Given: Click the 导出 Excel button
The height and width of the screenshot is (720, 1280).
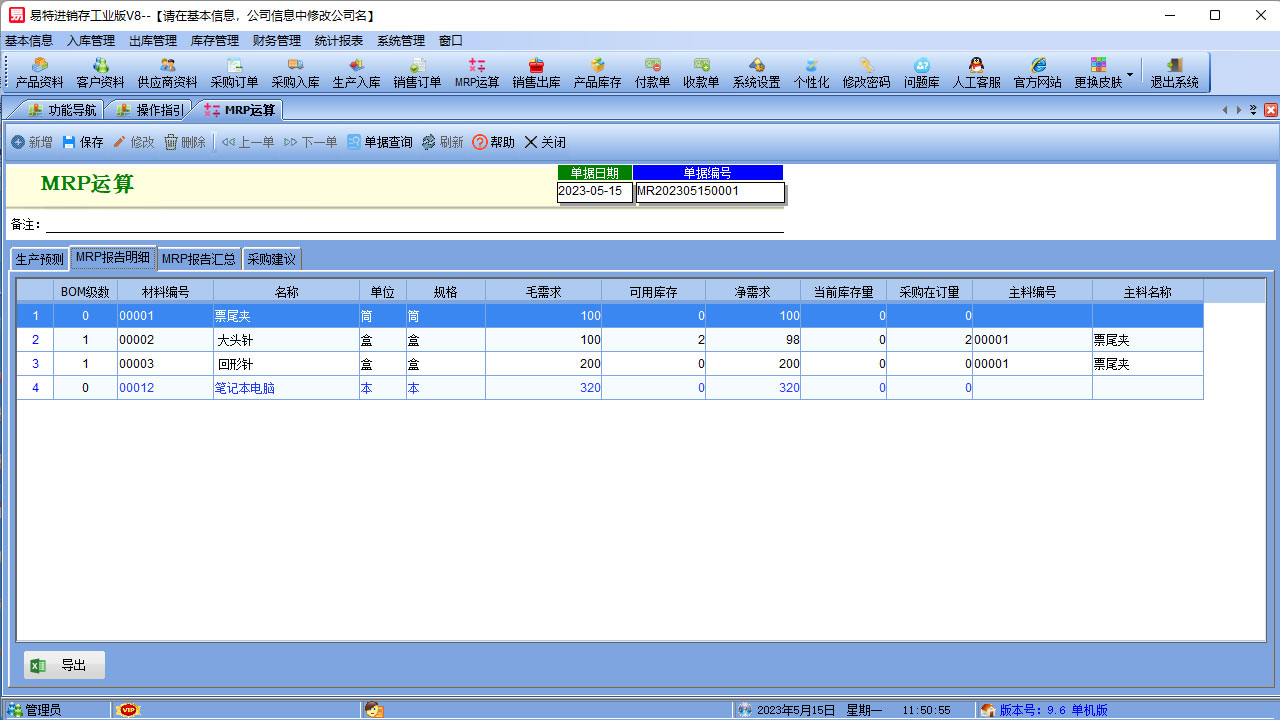Looking at the screenshot, I should (x=64, y=665).
